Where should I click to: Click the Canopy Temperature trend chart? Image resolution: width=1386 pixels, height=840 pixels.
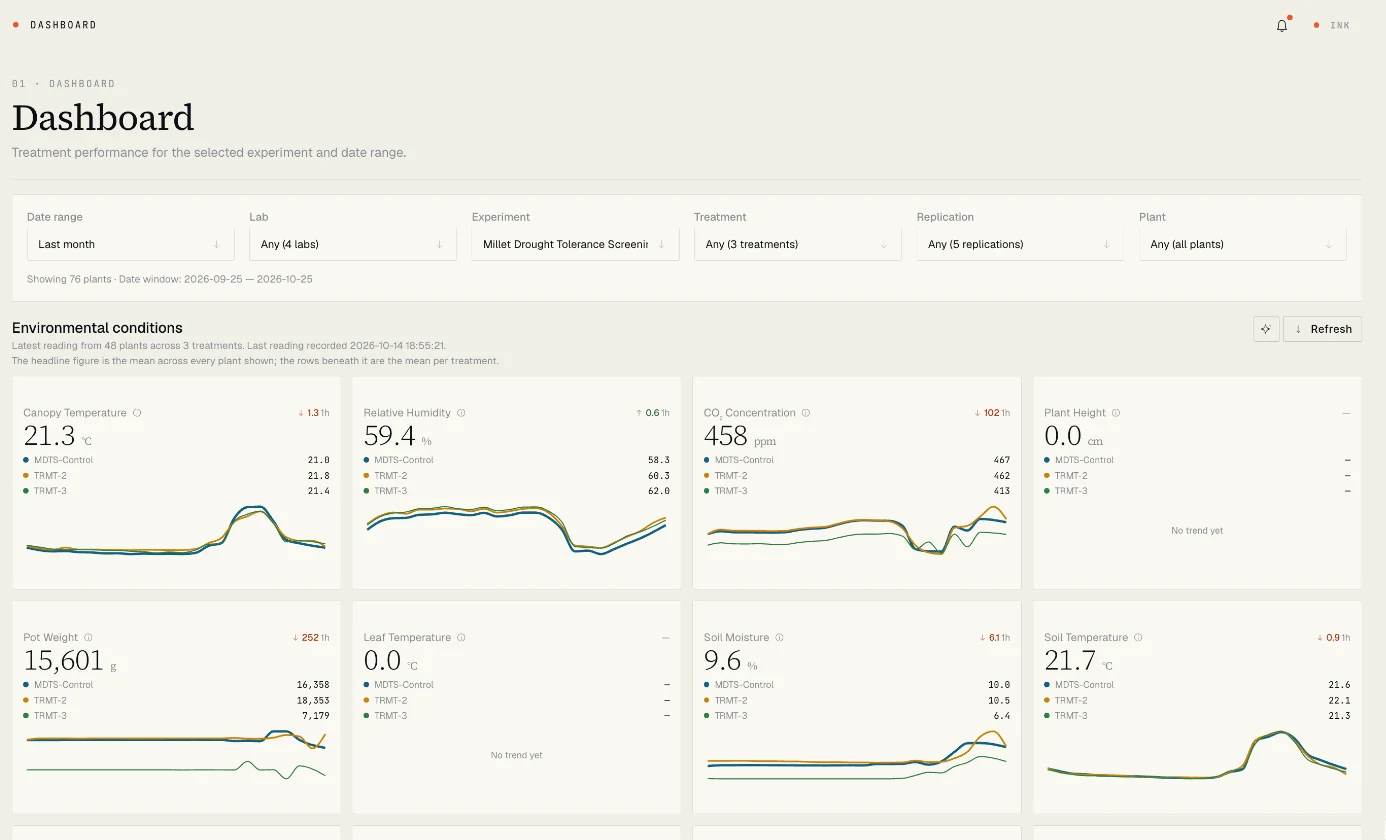click(176, 531)
